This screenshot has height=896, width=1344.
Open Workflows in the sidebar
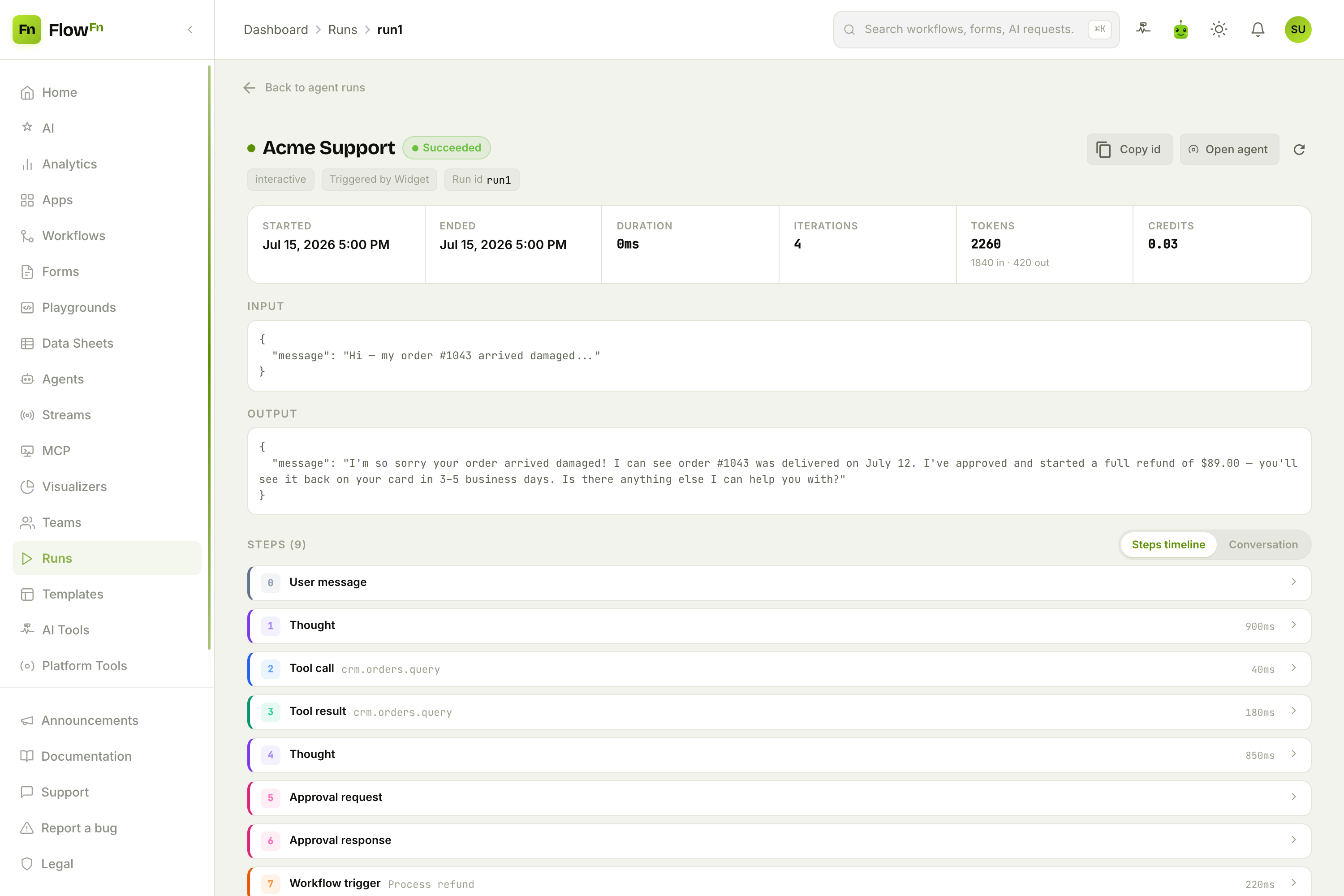click(107, 236)
